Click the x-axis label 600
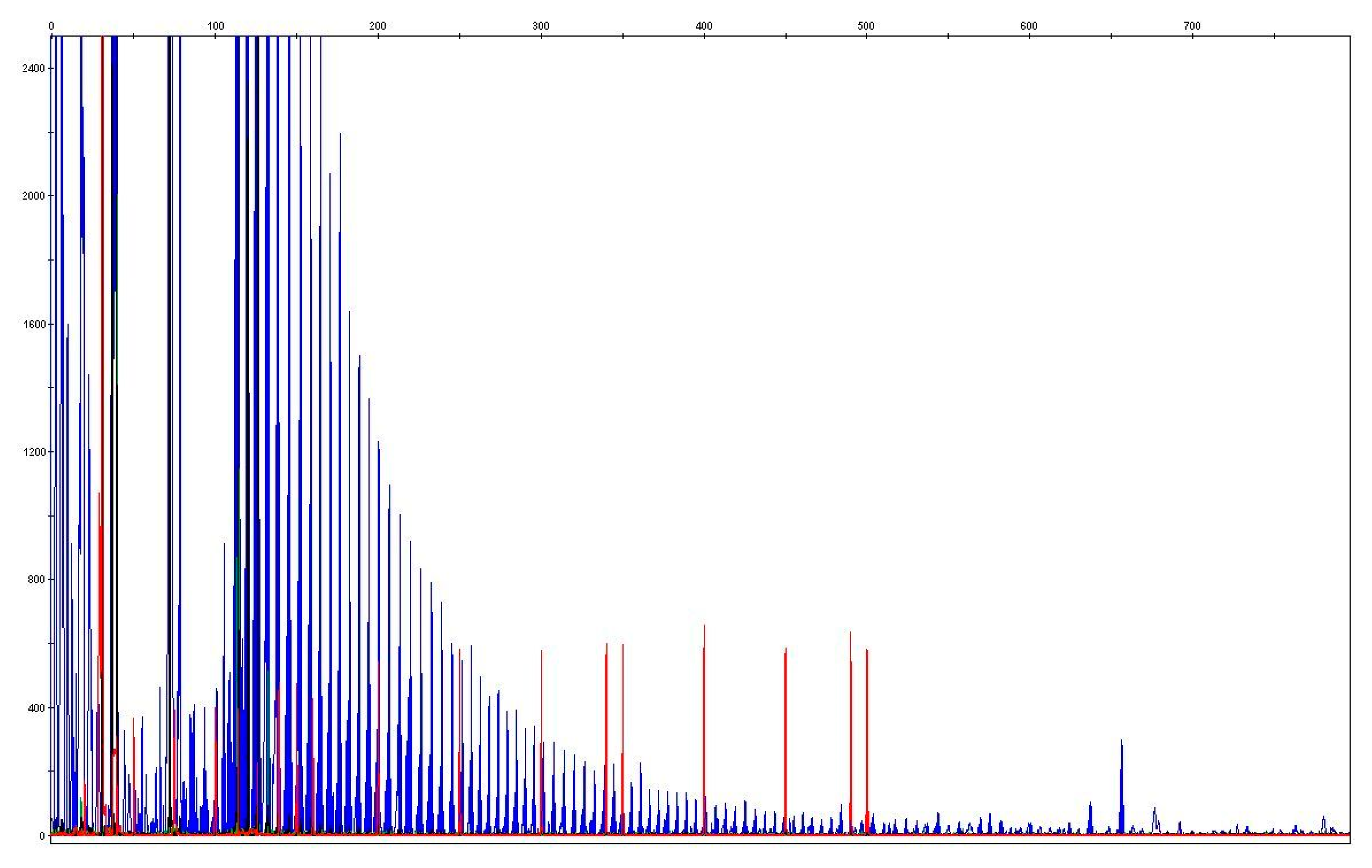 (1029, 26)
